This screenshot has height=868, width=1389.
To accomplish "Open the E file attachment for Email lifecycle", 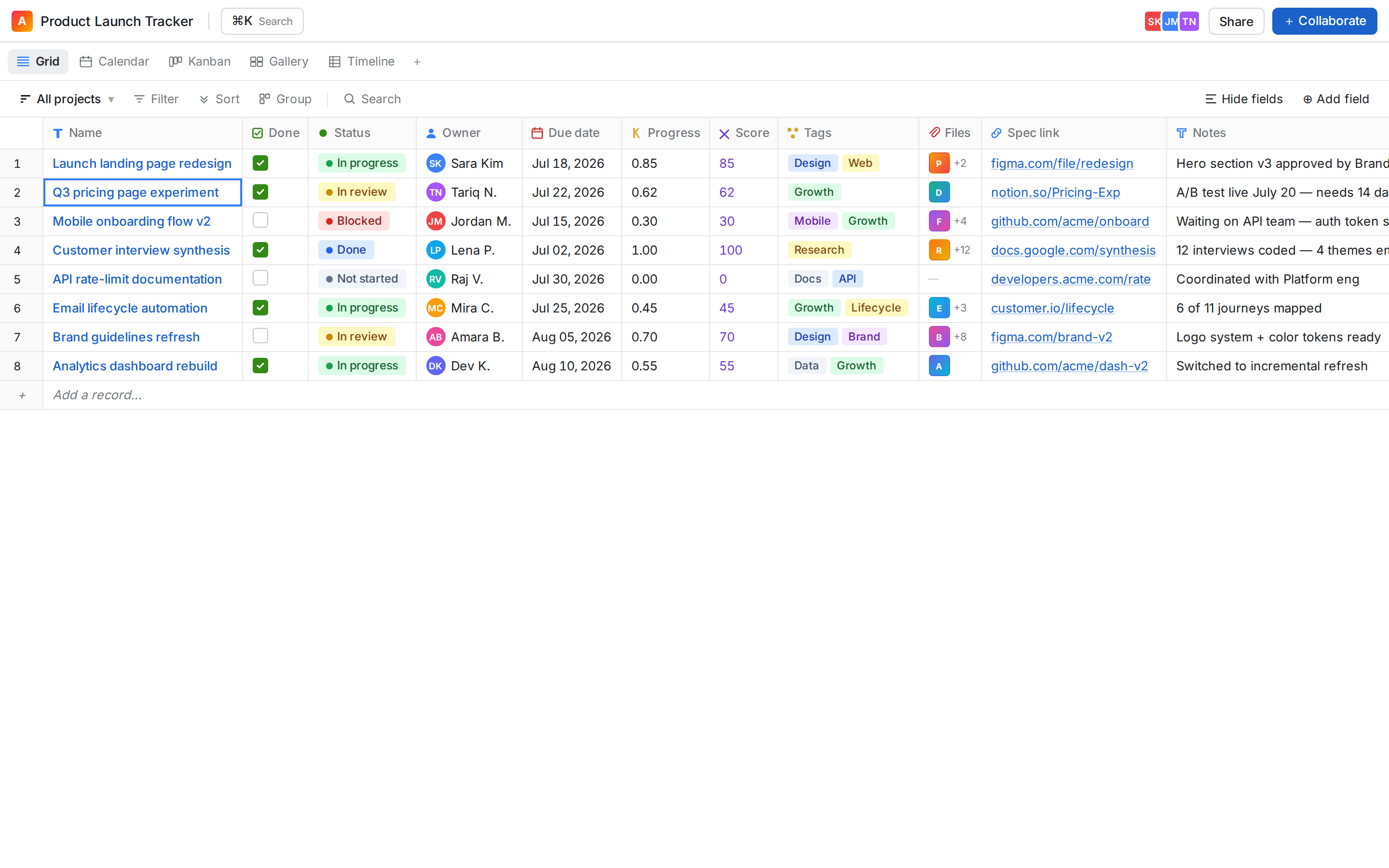I will tap(939, 308).
